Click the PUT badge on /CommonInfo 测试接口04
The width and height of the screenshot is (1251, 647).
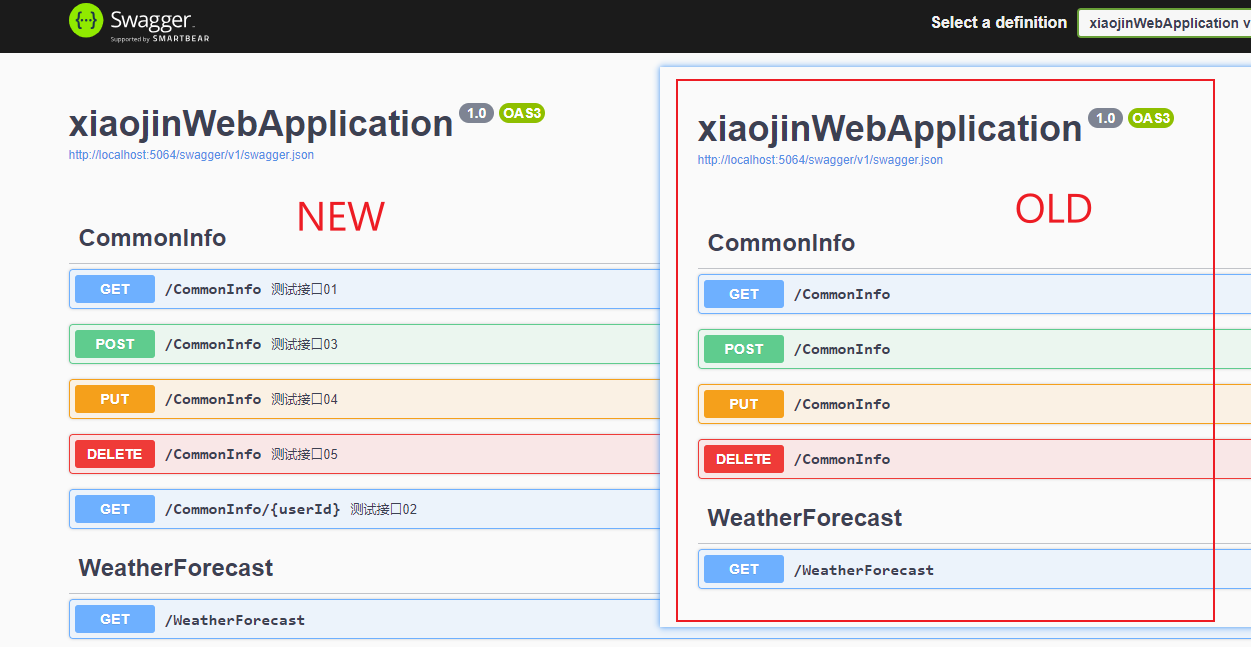tap(114, 399)
